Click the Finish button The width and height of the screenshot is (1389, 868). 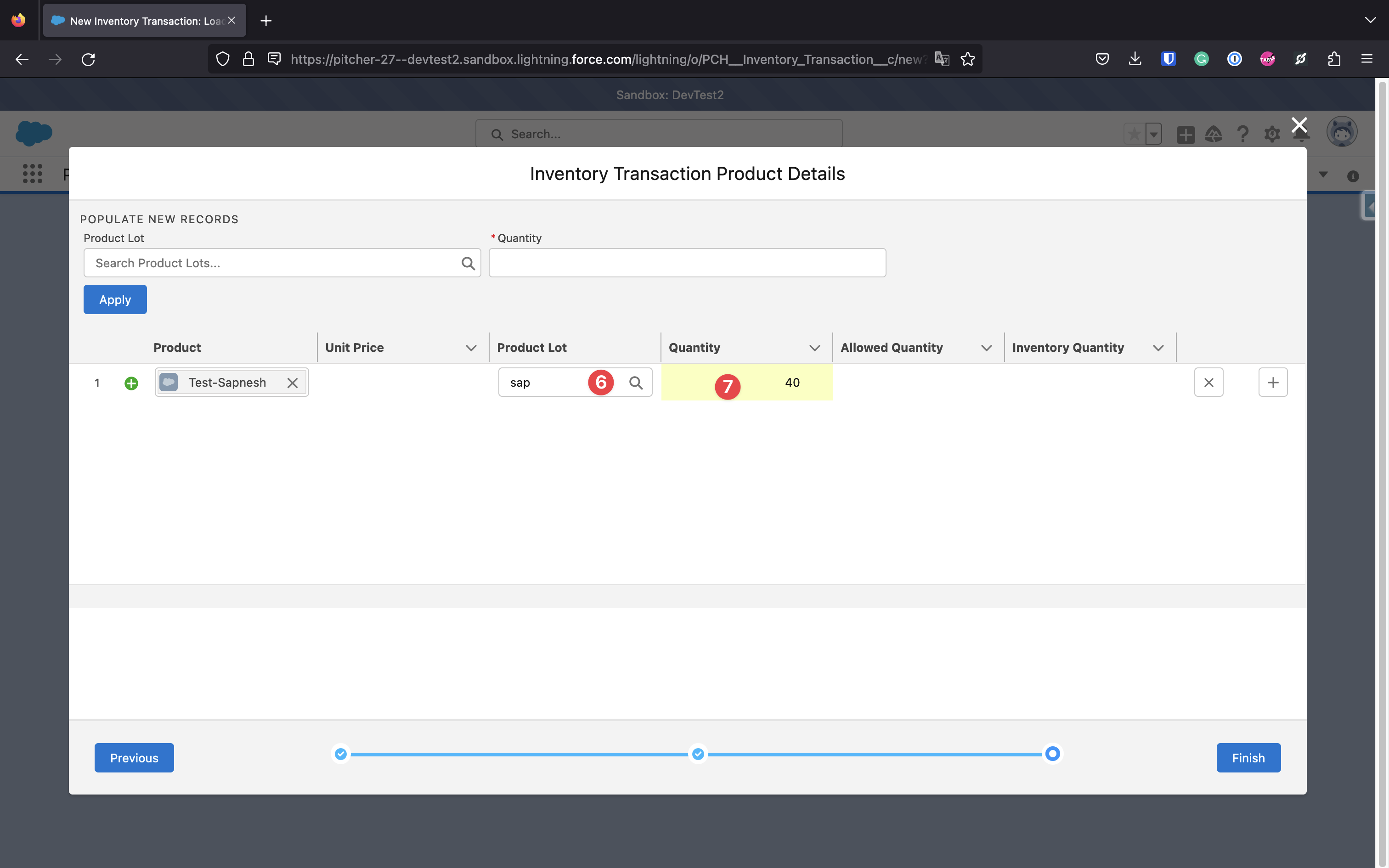click(x=1248, y=758)
